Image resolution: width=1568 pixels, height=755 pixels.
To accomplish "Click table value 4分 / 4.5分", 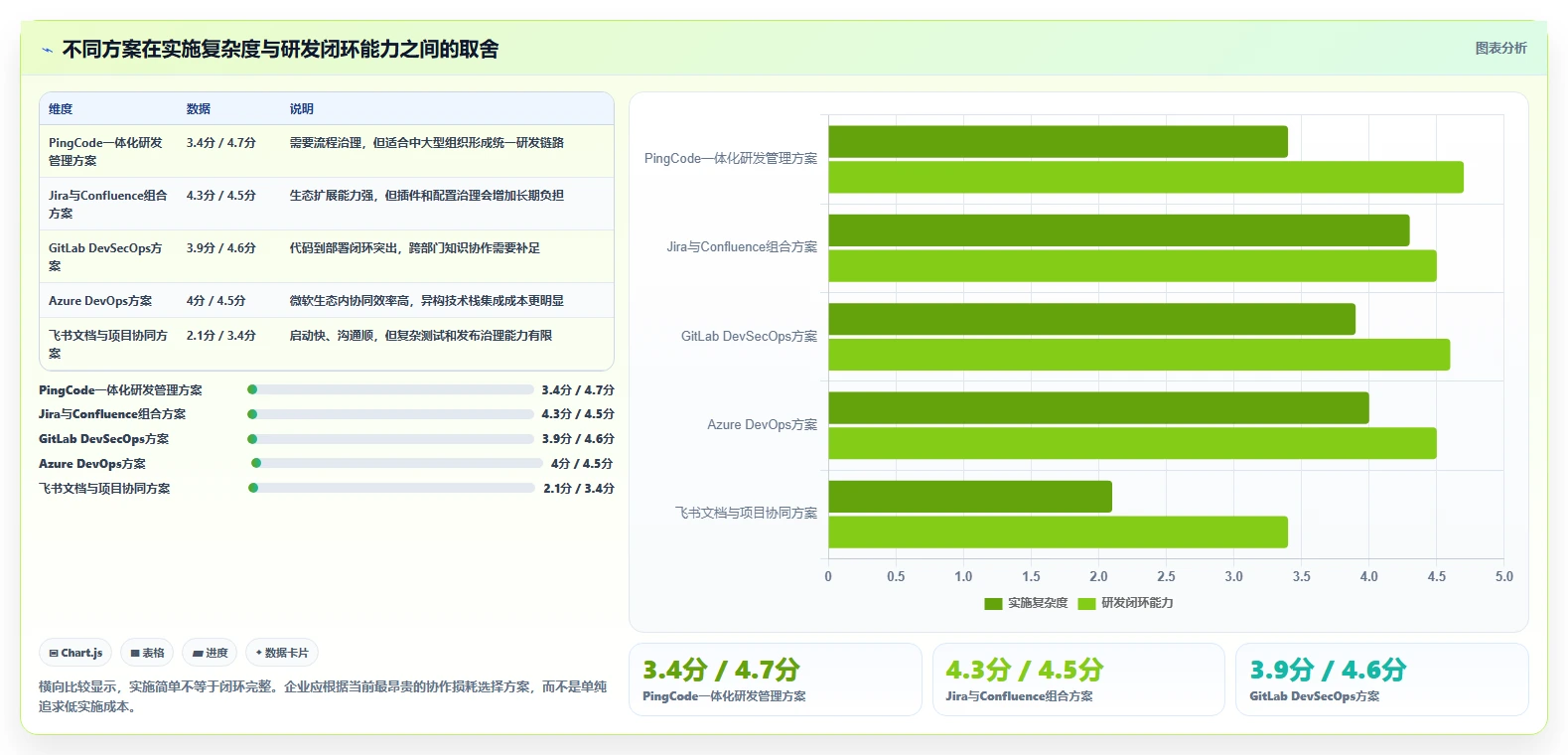I will tap(215, 300).
